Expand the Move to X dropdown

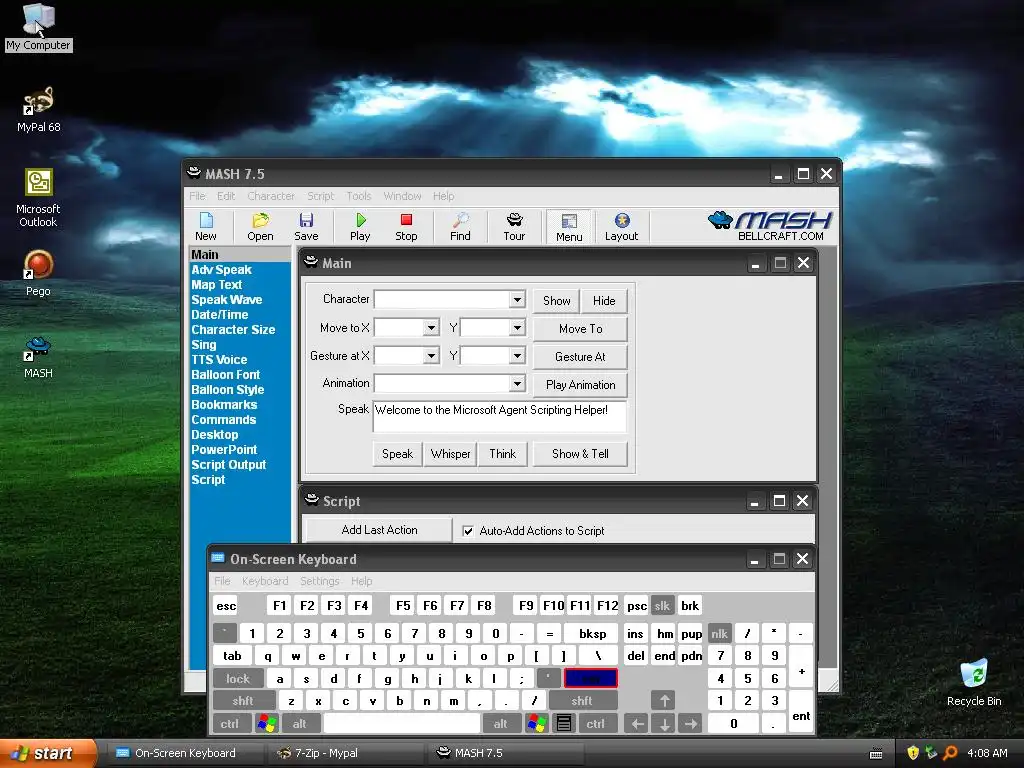(x=431, y=328)
